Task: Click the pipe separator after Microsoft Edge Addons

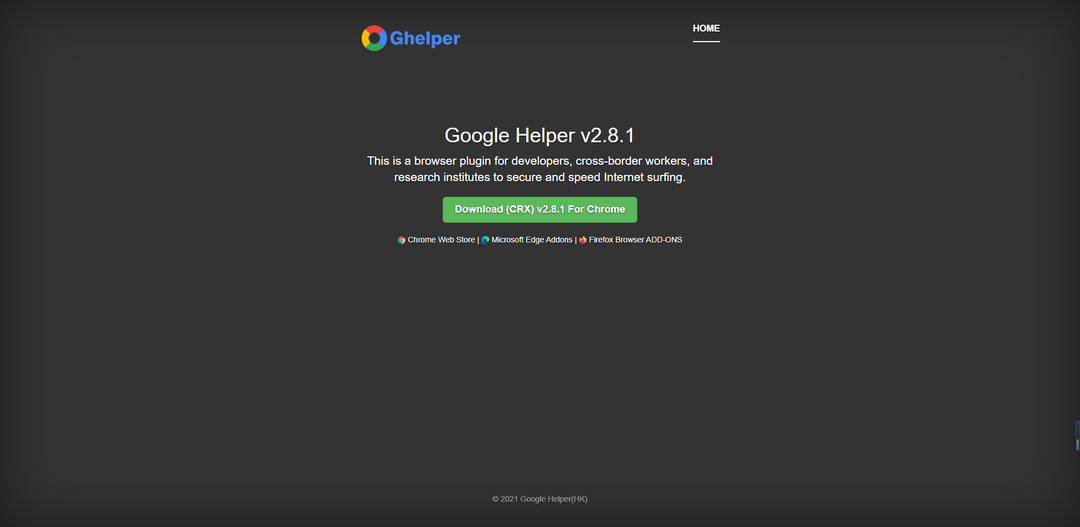Action: [575, 240]
